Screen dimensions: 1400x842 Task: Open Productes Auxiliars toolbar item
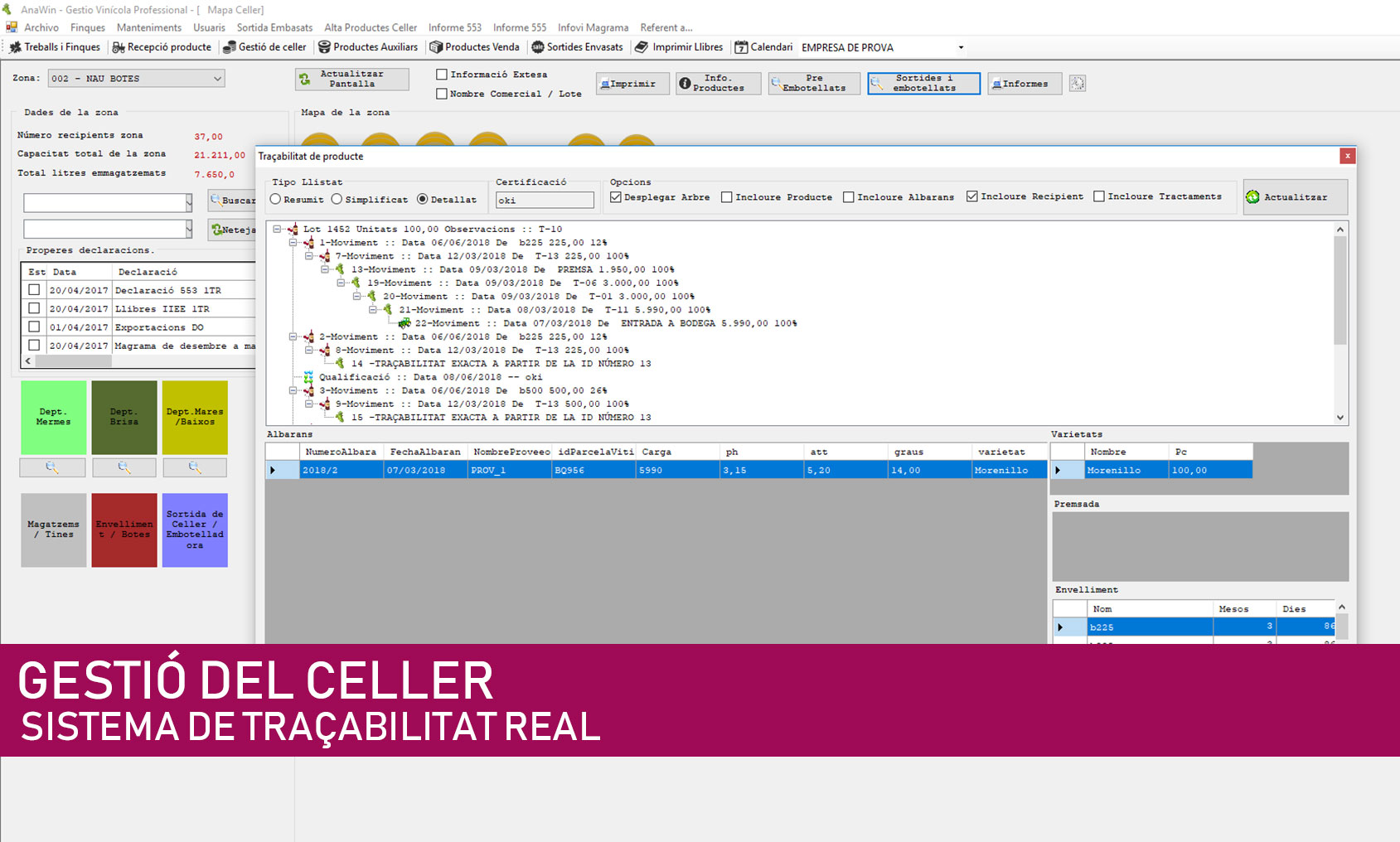tap(368, 47)
